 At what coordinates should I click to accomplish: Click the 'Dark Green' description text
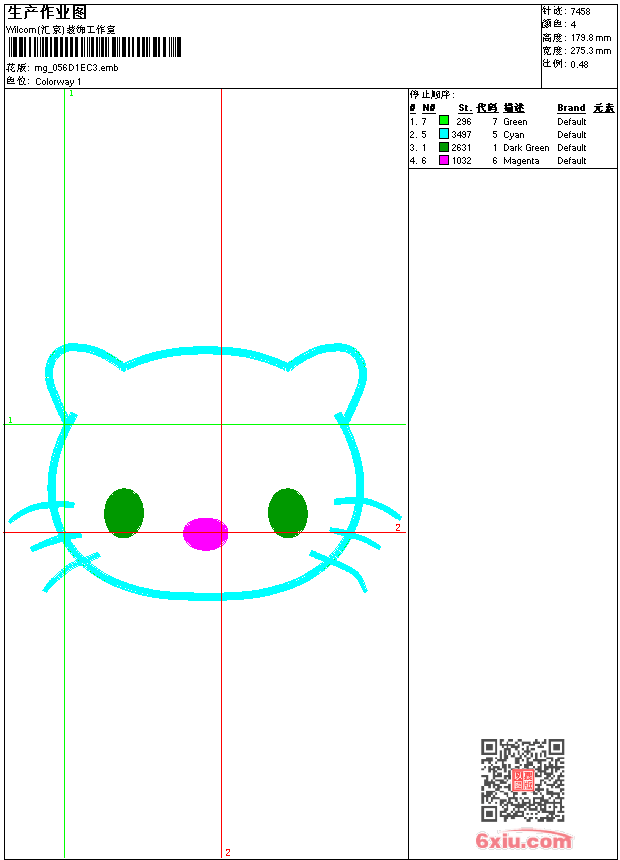point(526,148)
